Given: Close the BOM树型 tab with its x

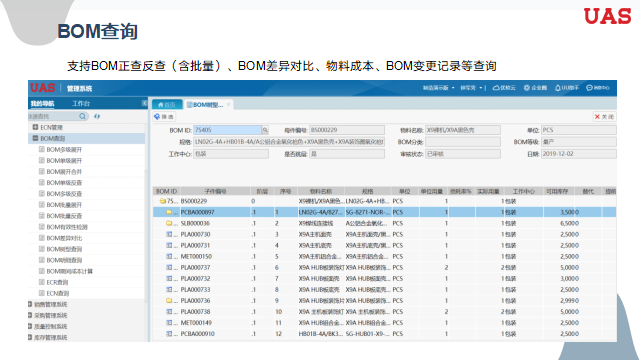Looking at the screenshot, I should coord(229,104).
